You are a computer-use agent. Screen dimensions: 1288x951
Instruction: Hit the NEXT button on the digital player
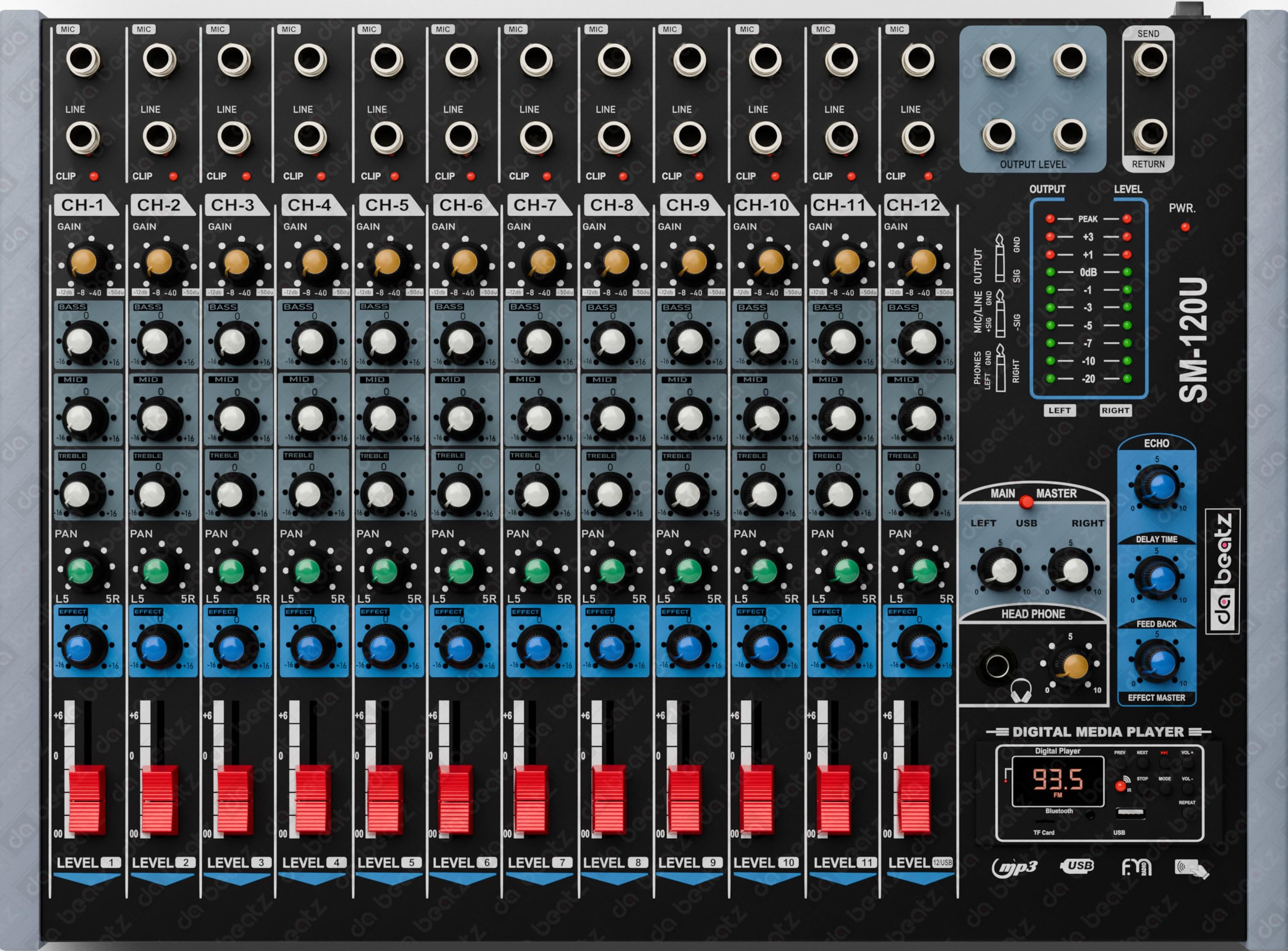(1142, 763)
